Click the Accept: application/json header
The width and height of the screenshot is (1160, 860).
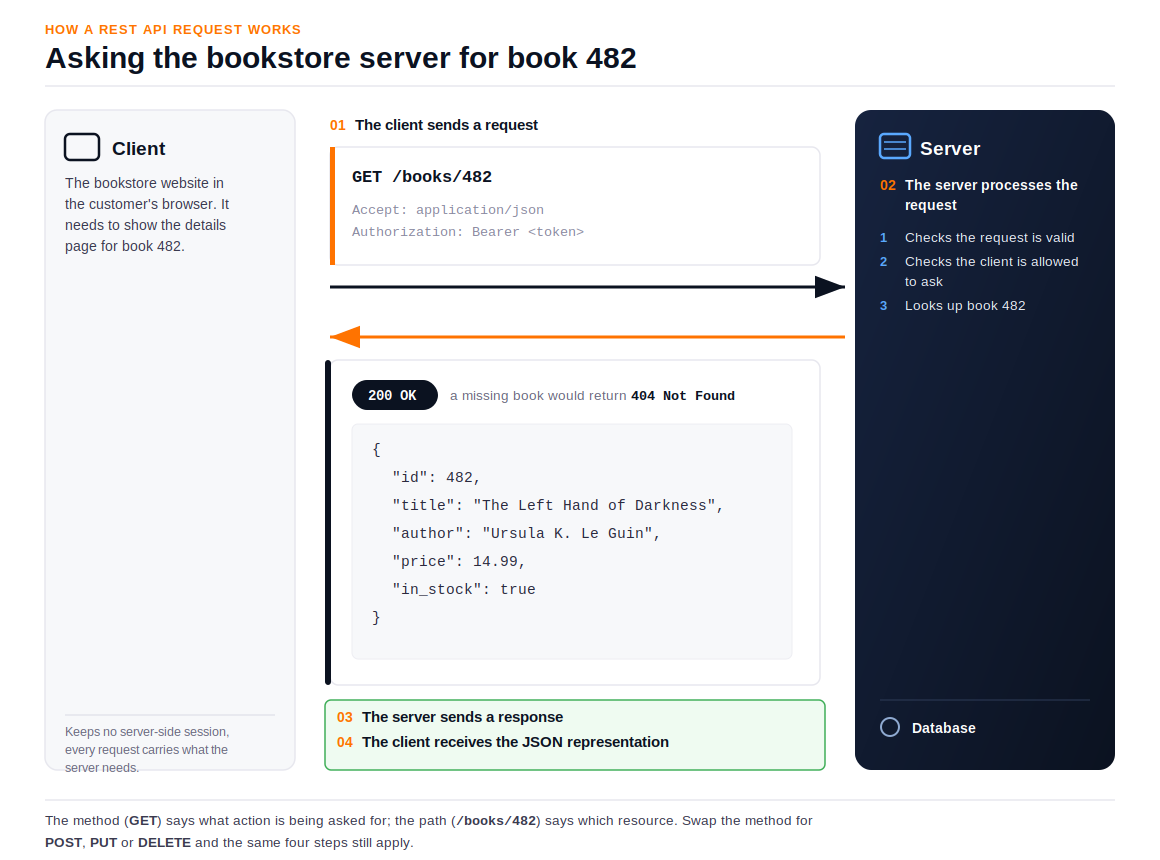pyautogui.click(x=448, y=210)
